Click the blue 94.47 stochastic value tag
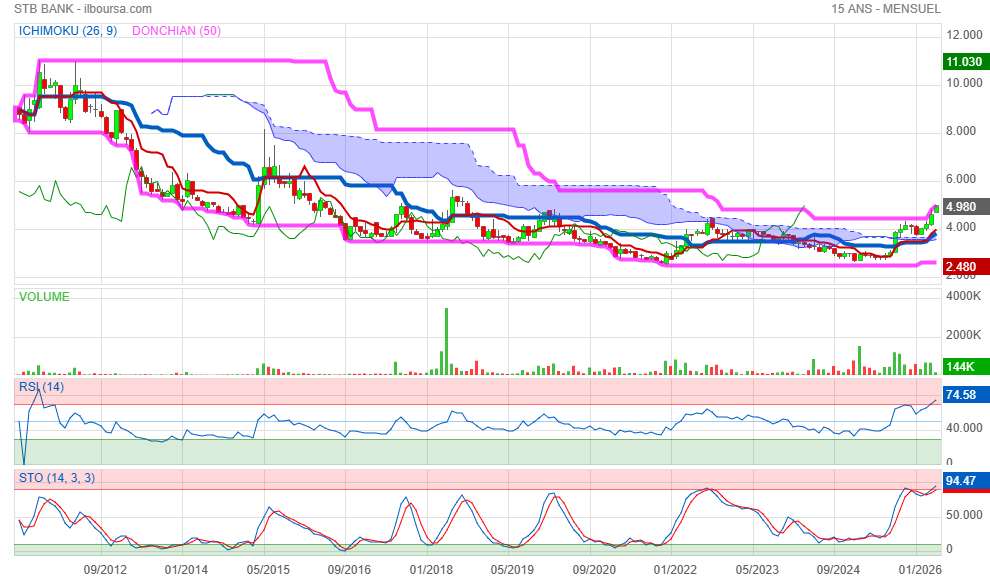The image size is (990, 580). coord(964,481)
